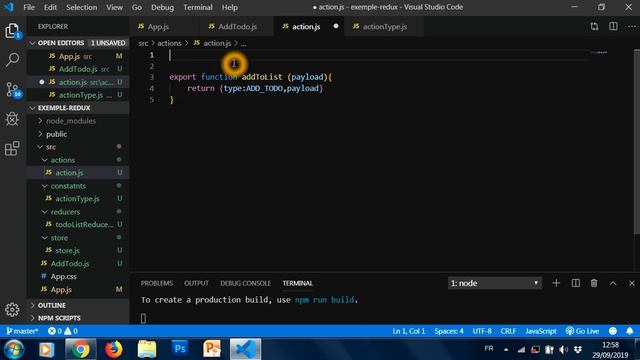This screenshot has width=640, height=360.
Task: Open the Terminal menu
Action: click(198, 7)
